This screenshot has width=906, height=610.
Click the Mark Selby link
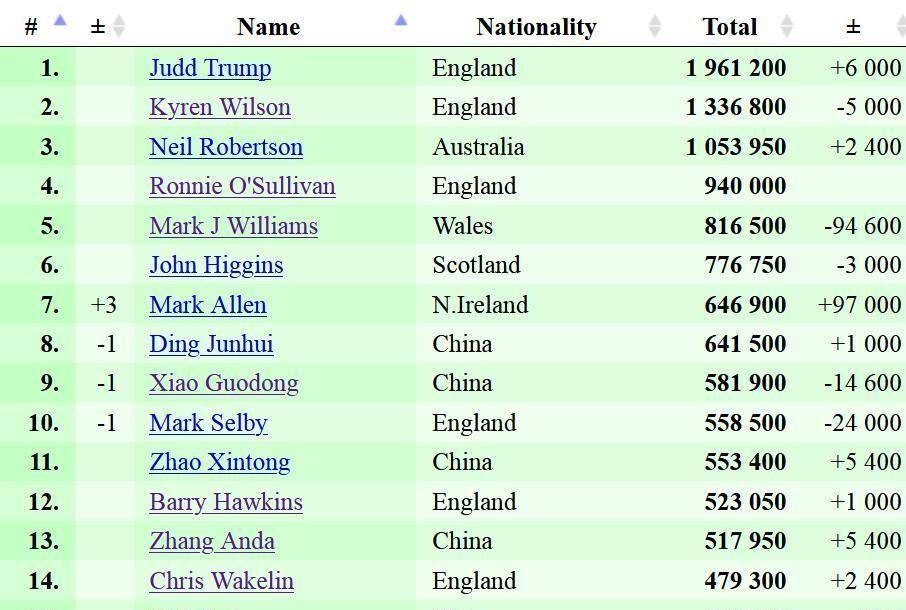(208, 423)
